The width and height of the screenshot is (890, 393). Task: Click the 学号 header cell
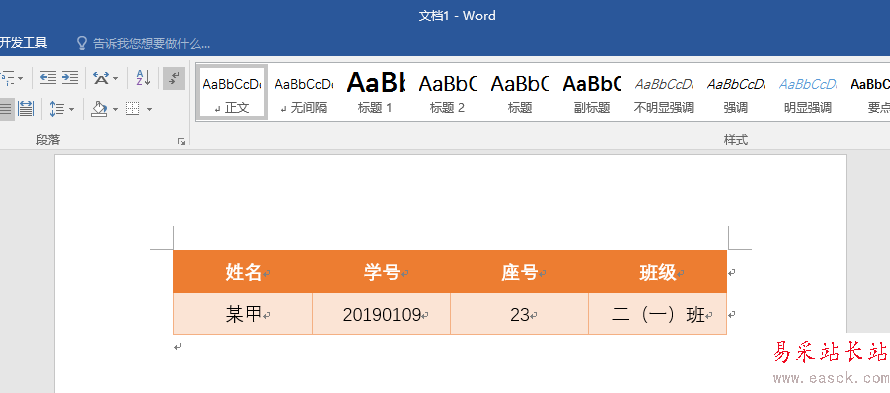pyautogui.click(x=381, y=272)
